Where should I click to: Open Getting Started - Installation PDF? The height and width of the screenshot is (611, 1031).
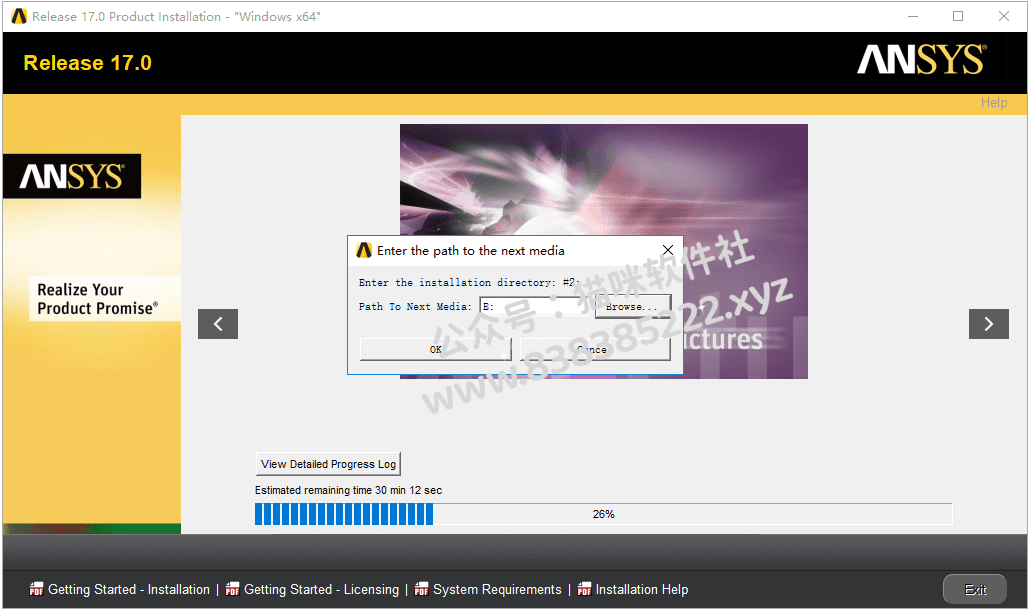129,589
